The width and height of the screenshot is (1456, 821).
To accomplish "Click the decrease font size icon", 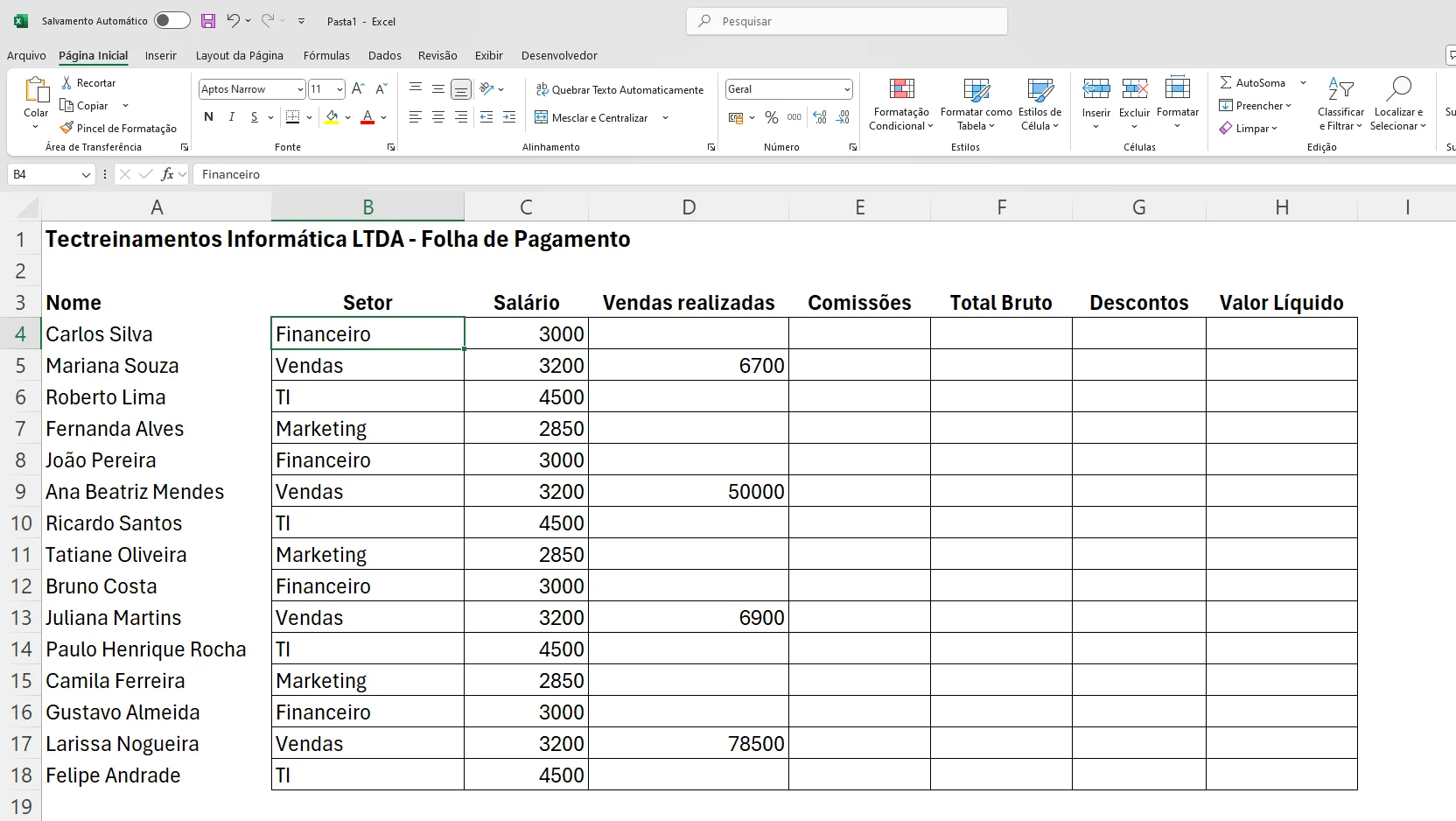I will (381, 89).
